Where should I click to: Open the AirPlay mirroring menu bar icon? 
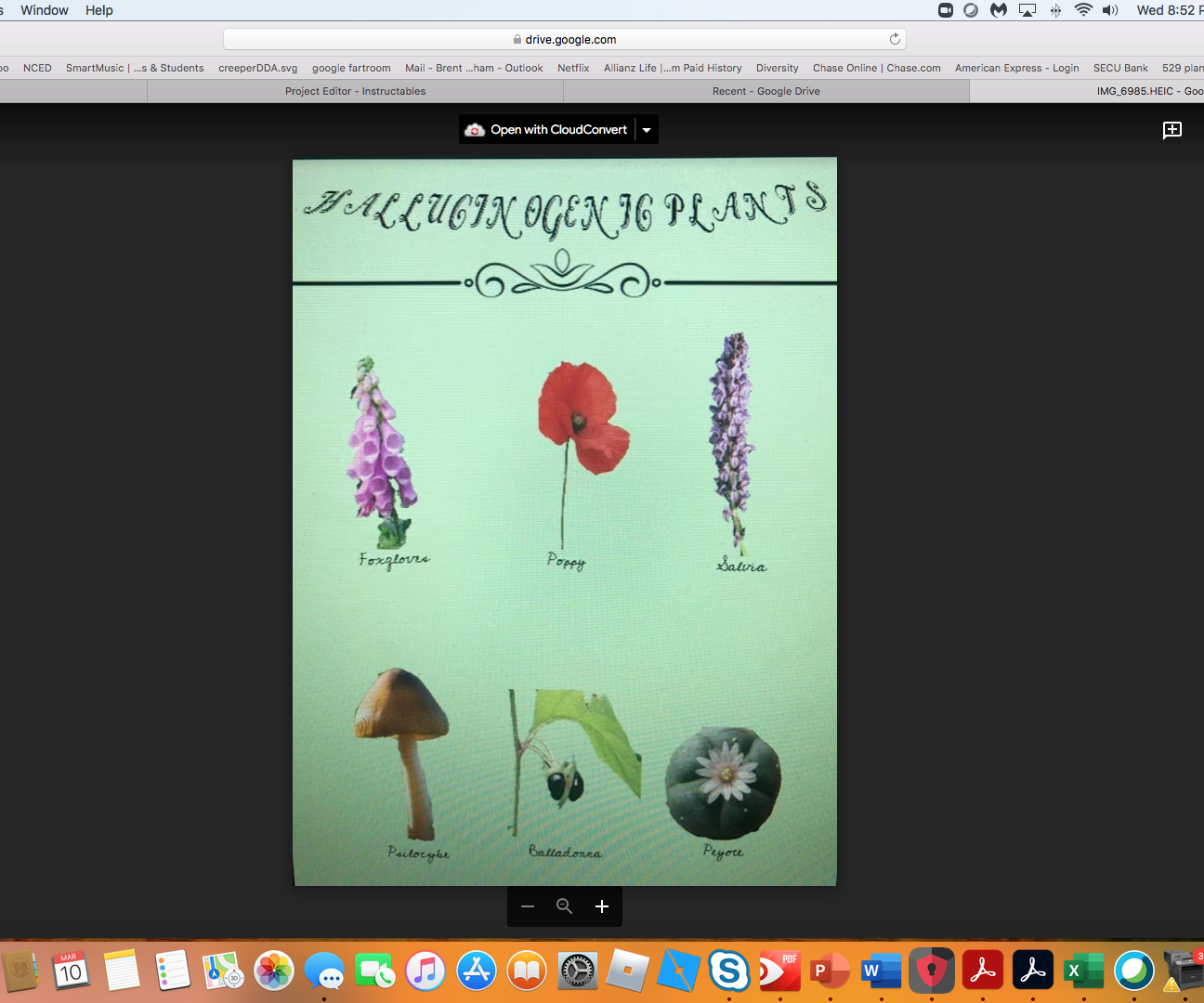(1027, 10)
